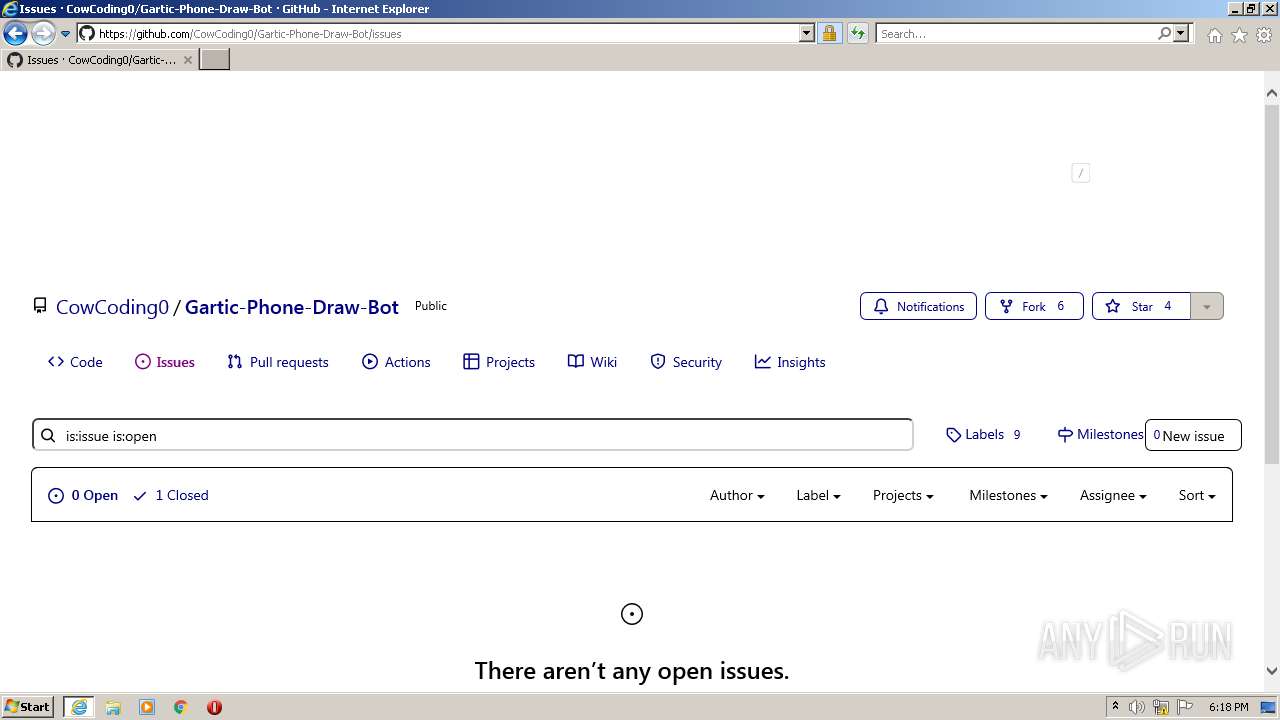
Task: Open the Wiki tab
Action: pos(592,362)
